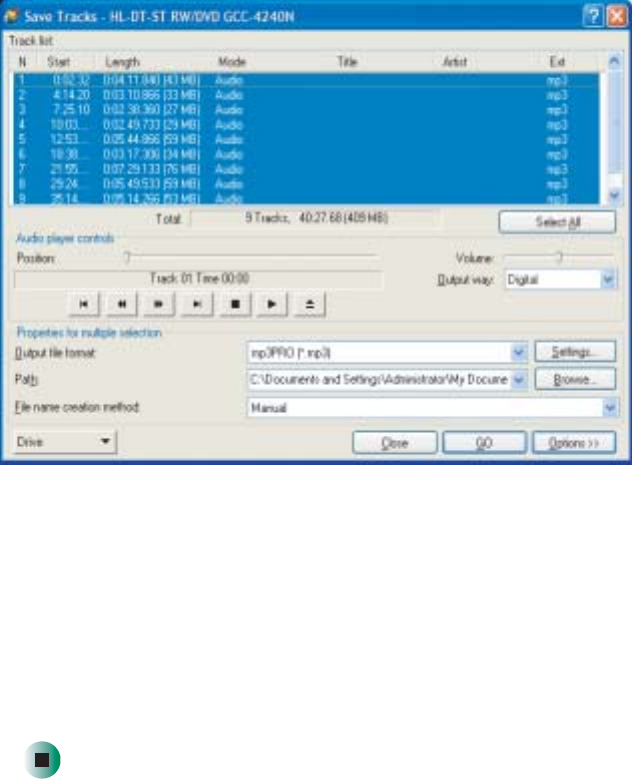The width and height of the screenshot is (632, 779).
Task: Skip to previous track button
Action: (x=83, y=304)
